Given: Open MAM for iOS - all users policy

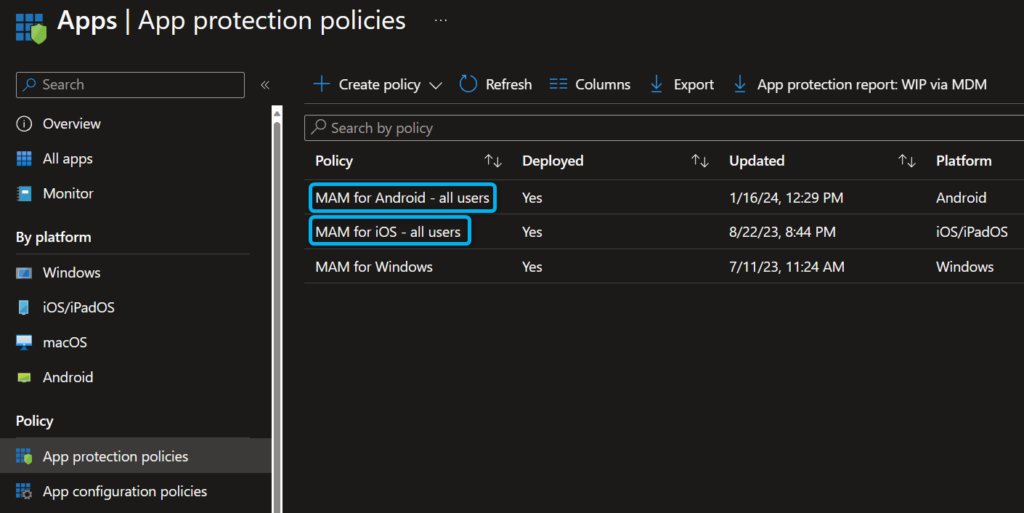Looking at the screenshot, I should pyautogui.click(x=388, y=232).
